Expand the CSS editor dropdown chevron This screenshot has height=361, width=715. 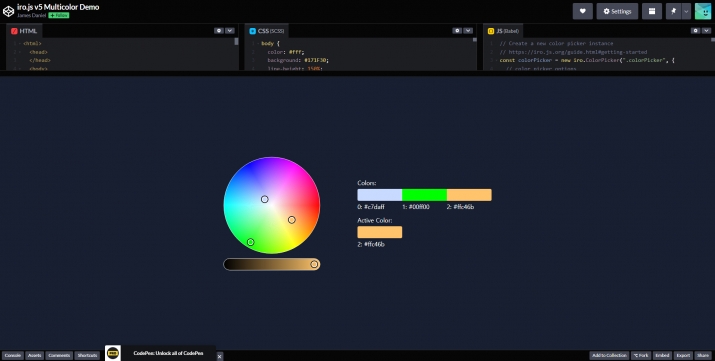pos(468,31)
